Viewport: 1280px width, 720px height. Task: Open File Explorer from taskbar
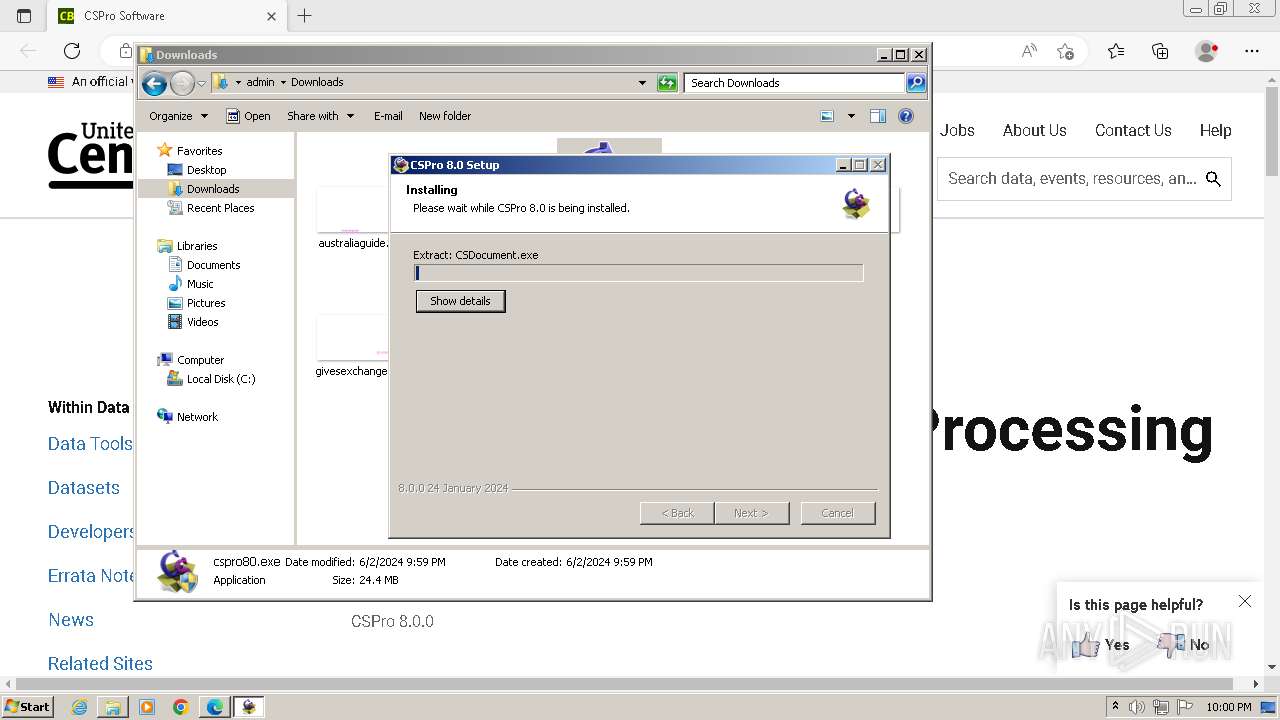tap(113, 707)
